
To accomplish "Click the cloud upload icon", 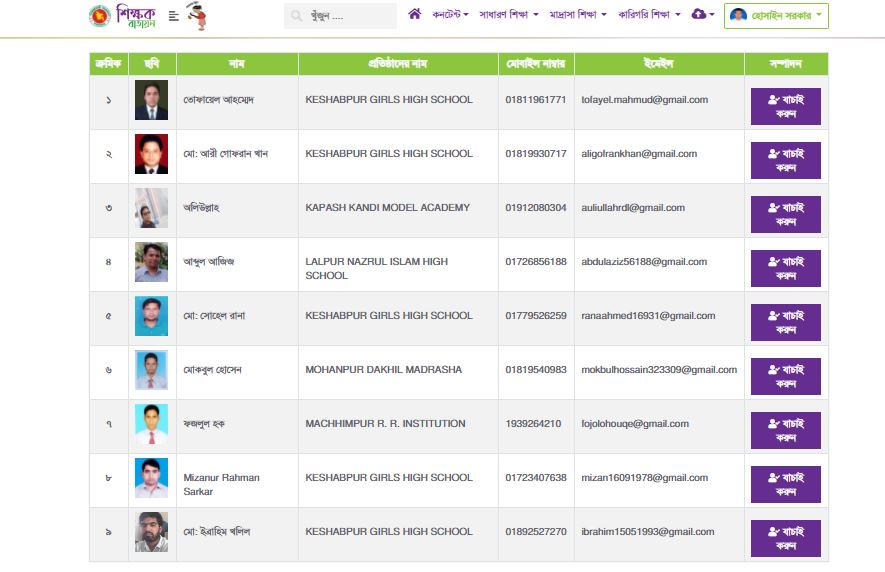I will point(698,14).
